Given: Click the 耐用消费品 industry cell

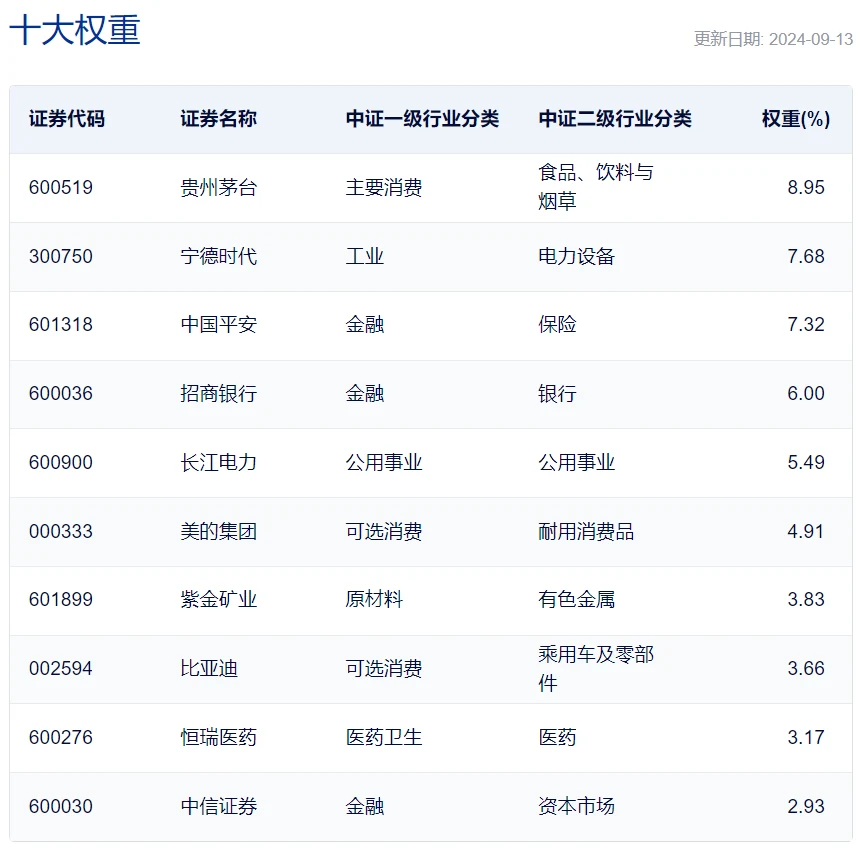Looking at the screenshot, I should pos(586,531).
